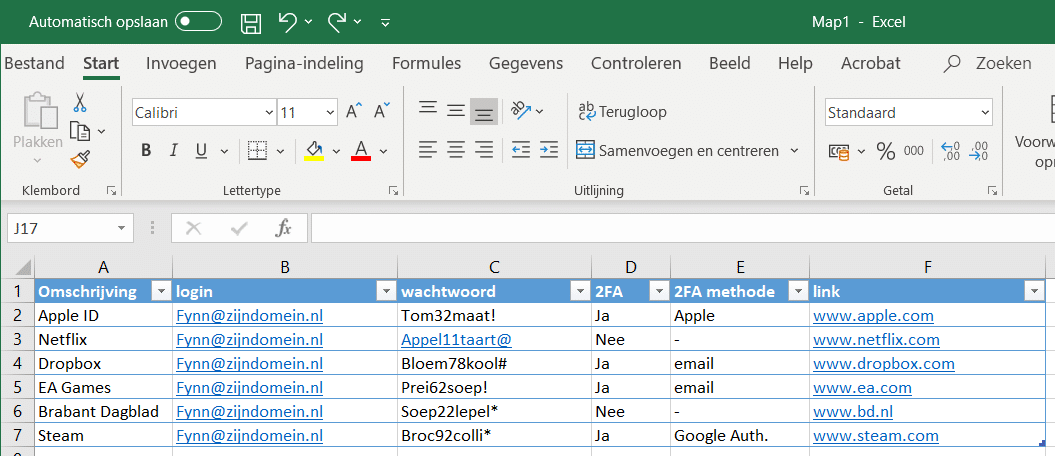Click Samenvoegen en centreren button
Screen dimensions: 1055x456
[678, 151]
